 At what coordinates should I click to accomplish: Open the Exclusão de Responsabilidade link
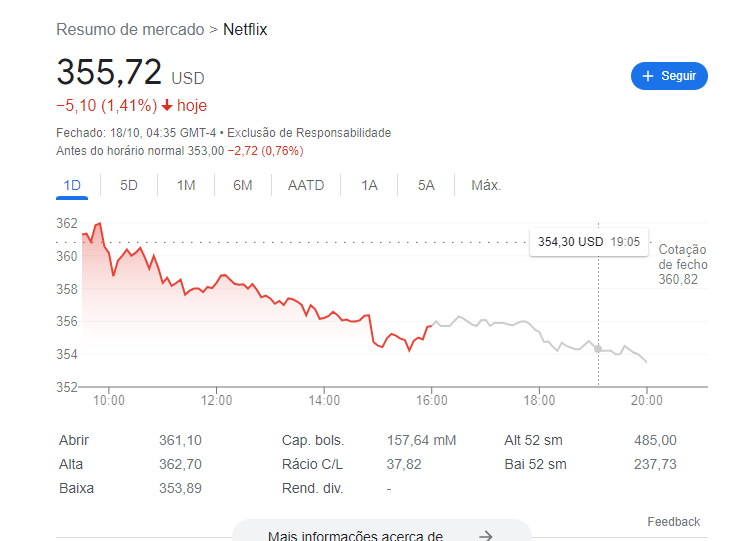(309, 133)
